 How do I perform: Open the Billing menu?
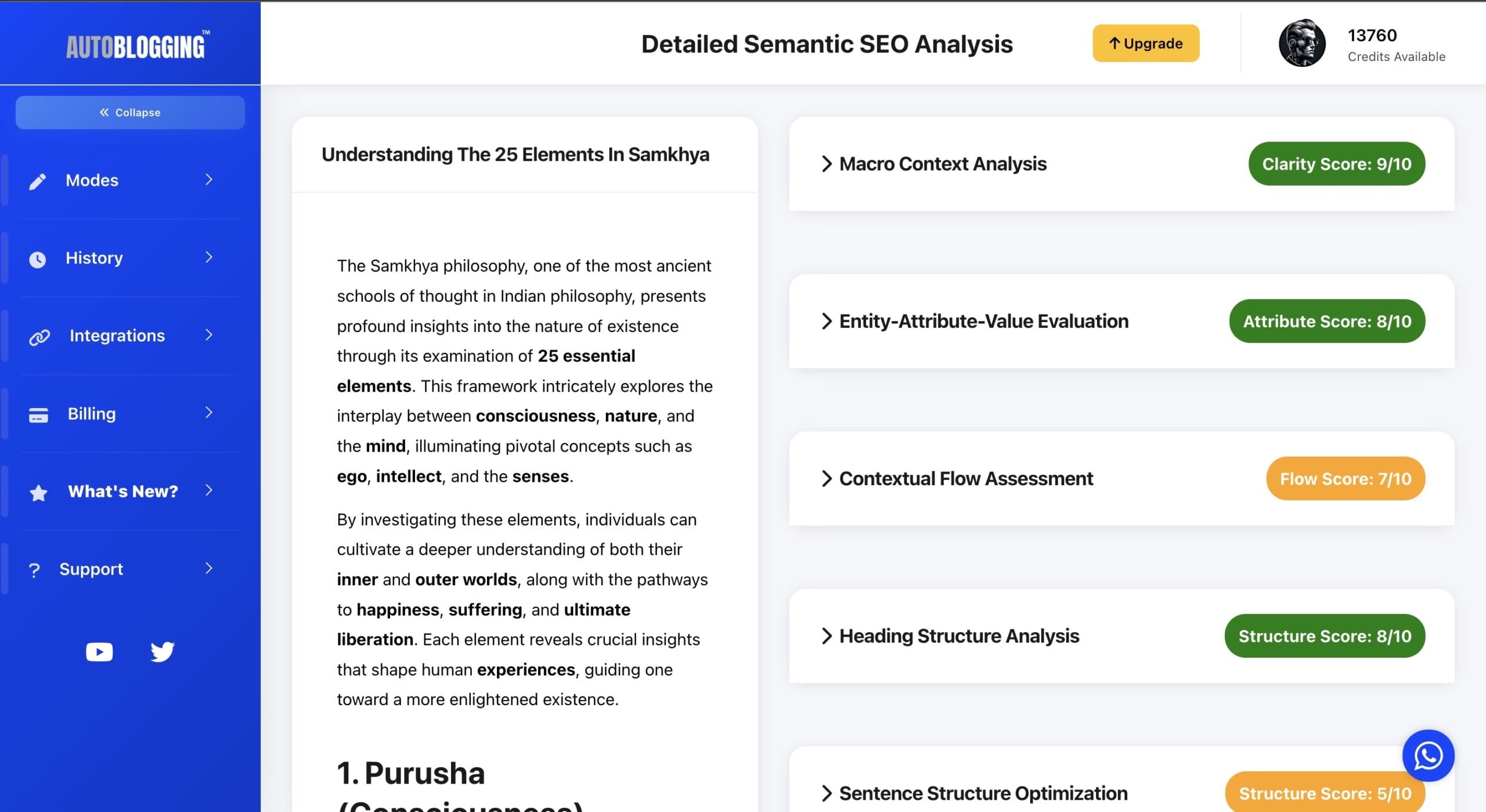click(x=92, y=414)
